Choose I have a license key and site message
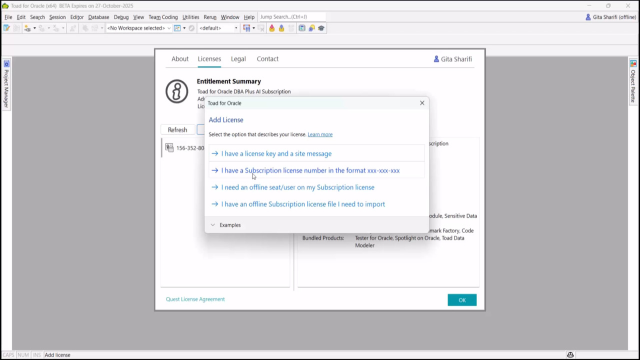 click(x=316, y=153)
